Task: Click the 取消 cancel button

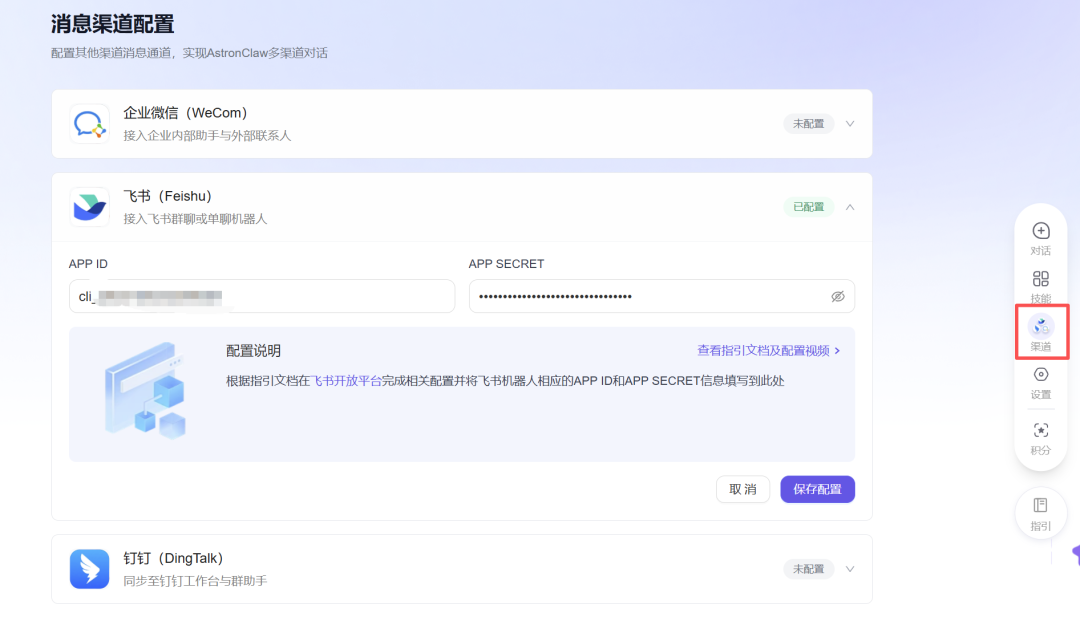Action: [x=743, y=489]
